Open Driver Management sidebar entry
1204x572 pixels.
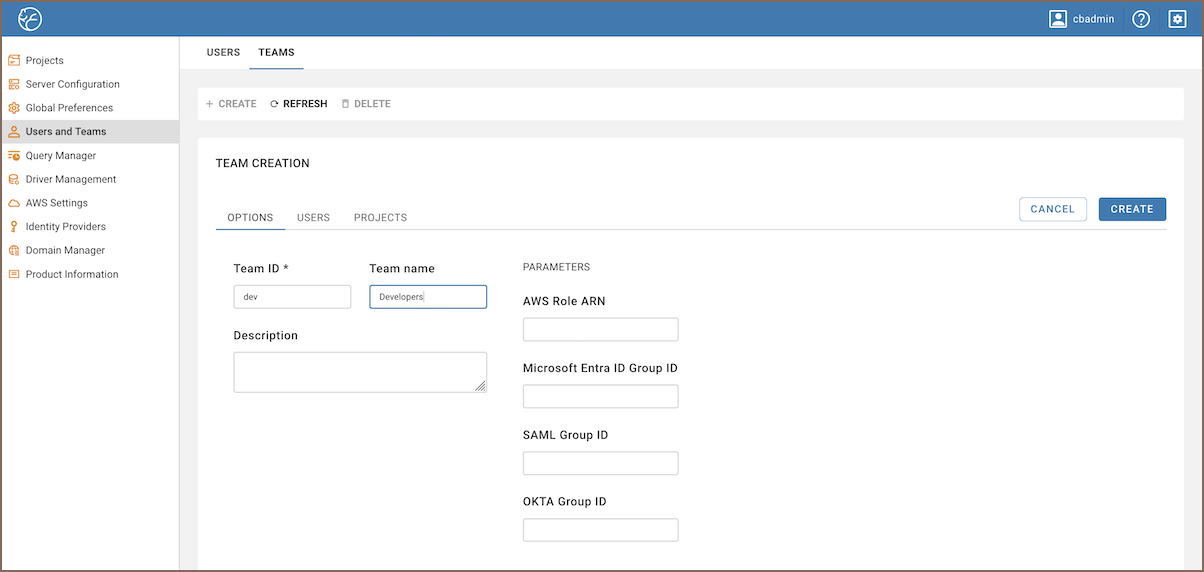pyautogui.click(x=71, y=180)
